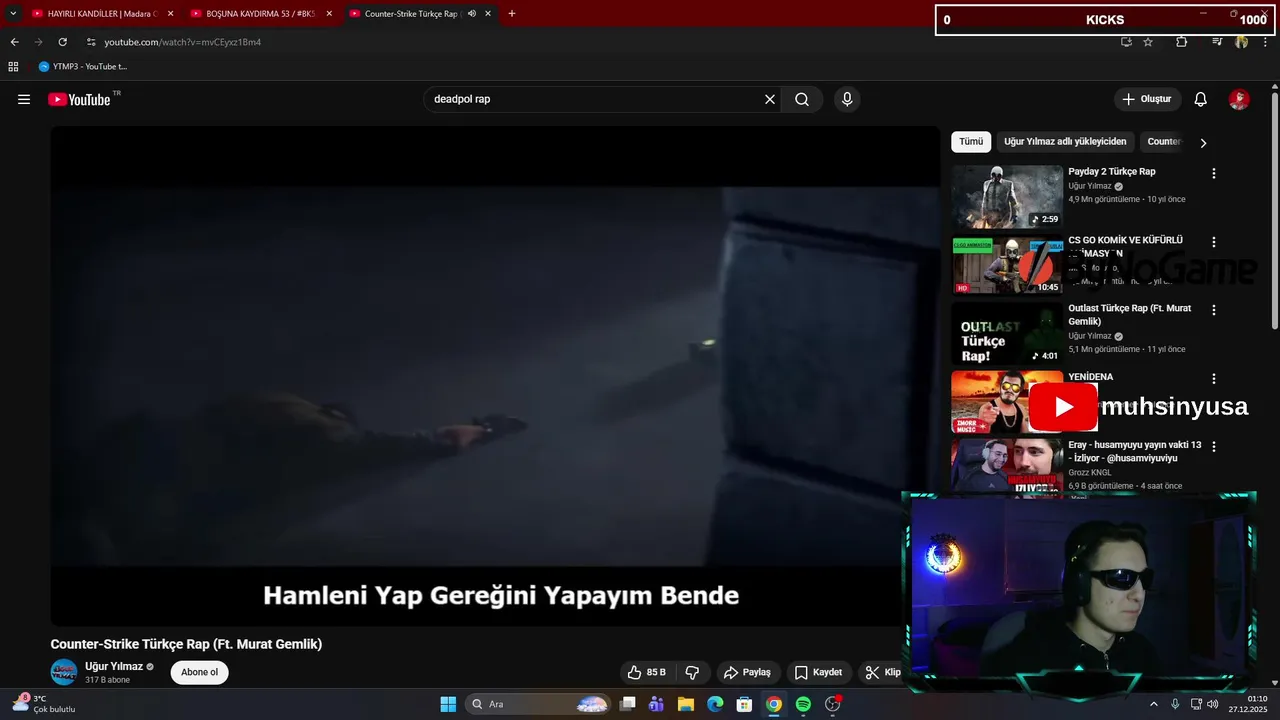Expand the hidden system tray icons
This screenshot has width=1280, height=720.
[1153, 704]
